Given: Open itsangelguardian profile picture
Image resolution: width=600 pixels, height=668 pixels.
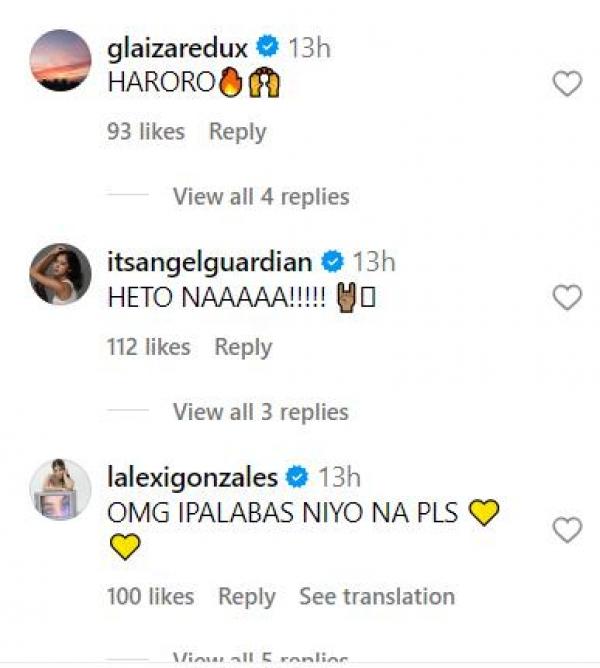Looking at the screenshot, I should (60, 274).
